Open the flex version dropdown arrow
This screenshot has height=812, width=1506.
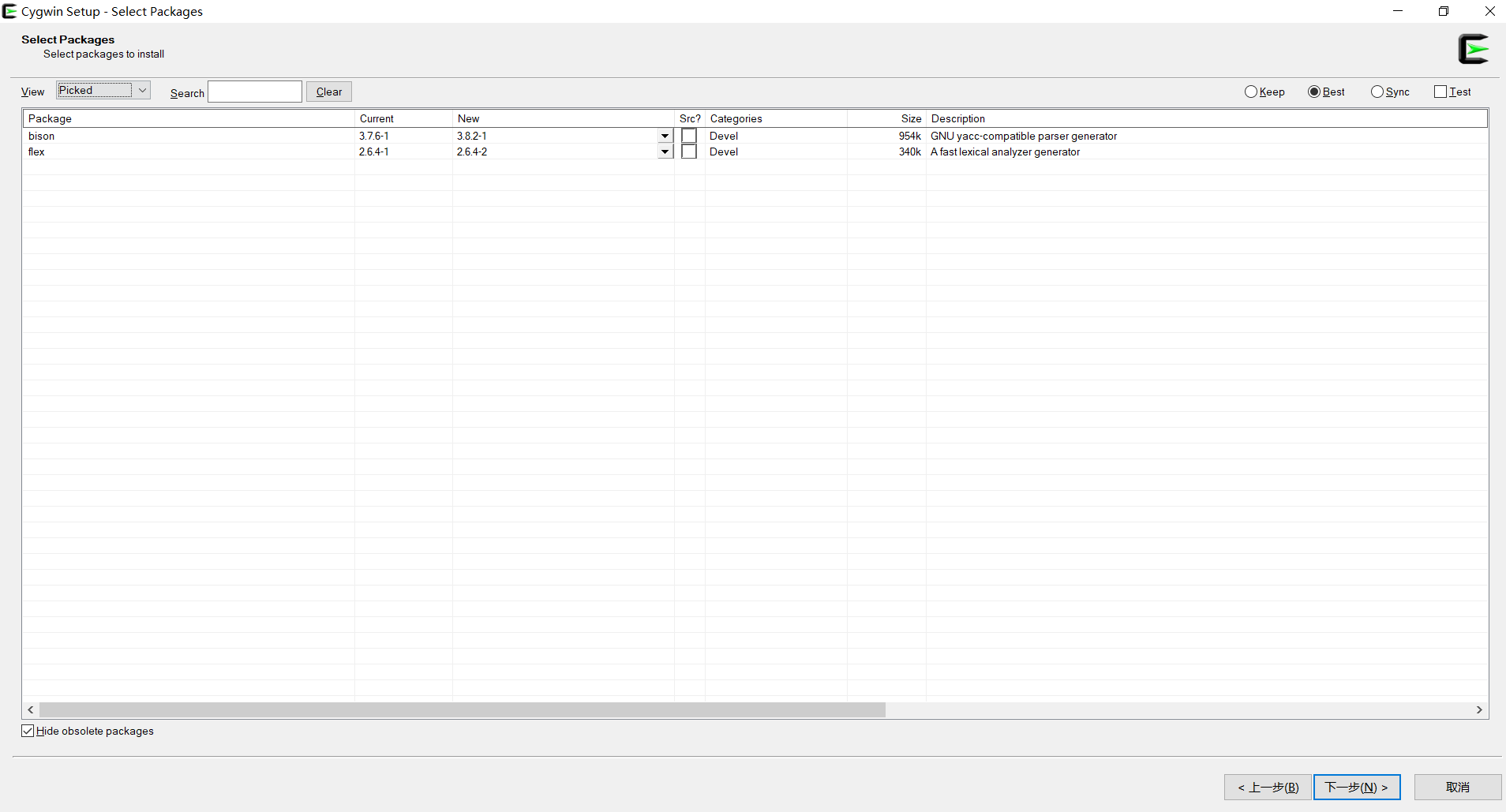(x=665, y=152)
